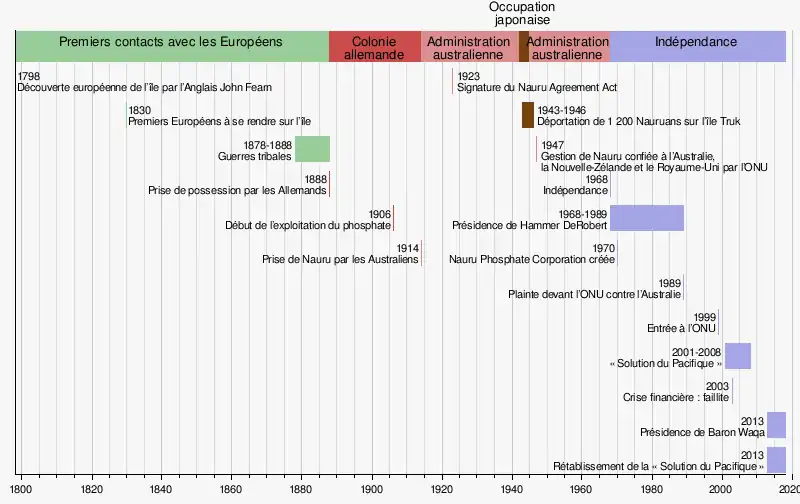Click "Début de l'exploitation du phosphate" label
The height and width of the screenshot is (504, 800).
[x=308, y=225]
